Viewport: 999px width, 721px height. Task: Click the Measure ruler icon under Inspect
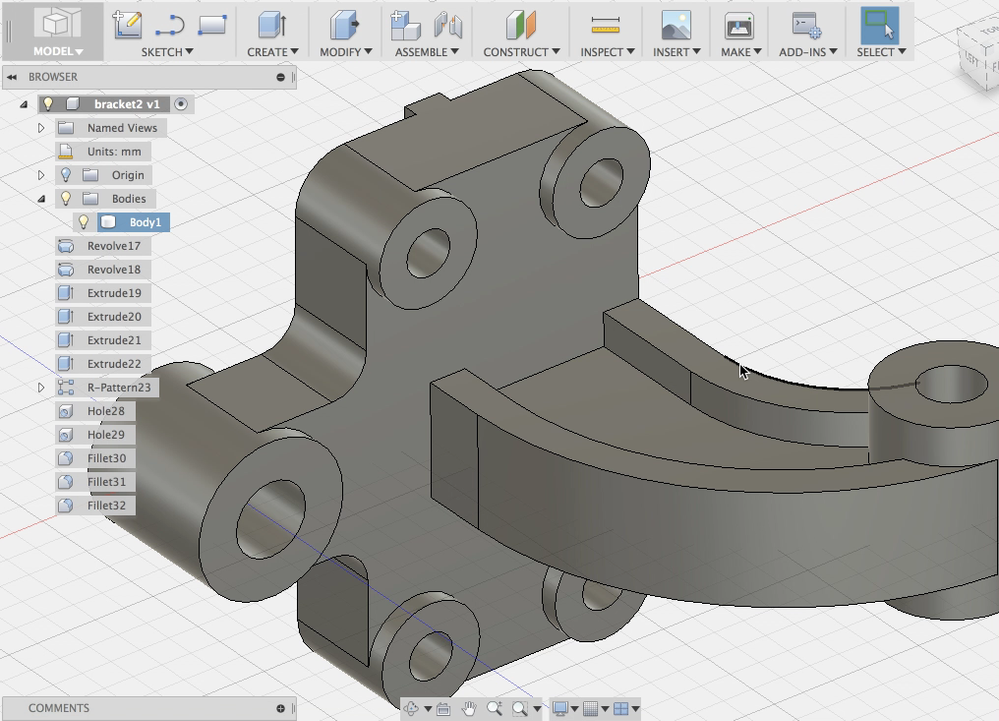tap(605, 24)
